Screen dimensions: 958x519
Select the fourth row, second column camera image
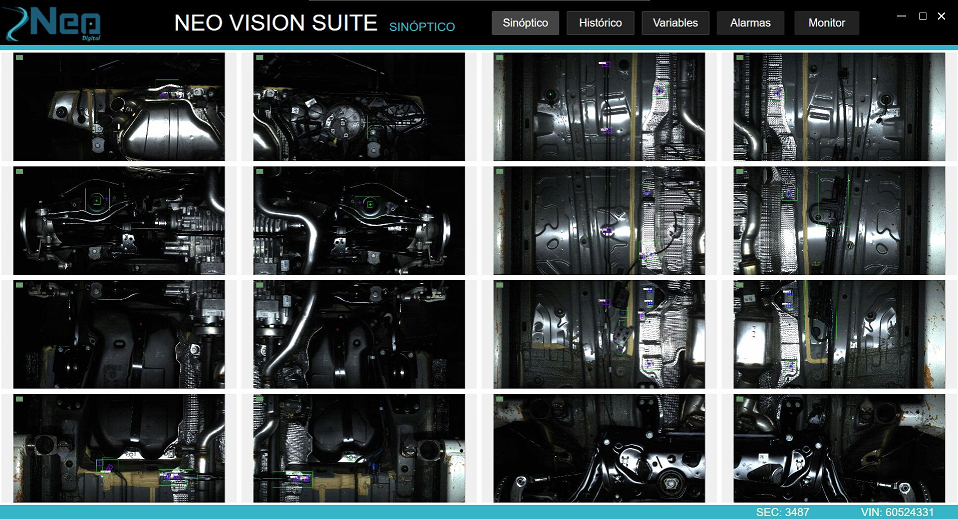359,448
